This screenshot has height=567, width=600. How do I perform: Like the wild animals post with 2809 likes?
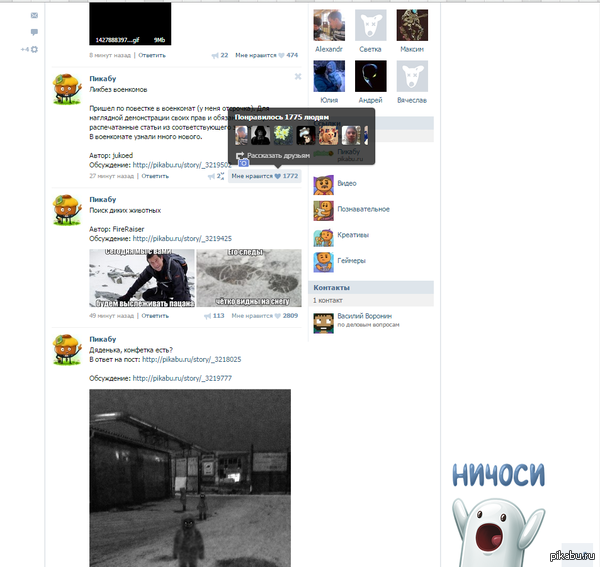point(265,315)
